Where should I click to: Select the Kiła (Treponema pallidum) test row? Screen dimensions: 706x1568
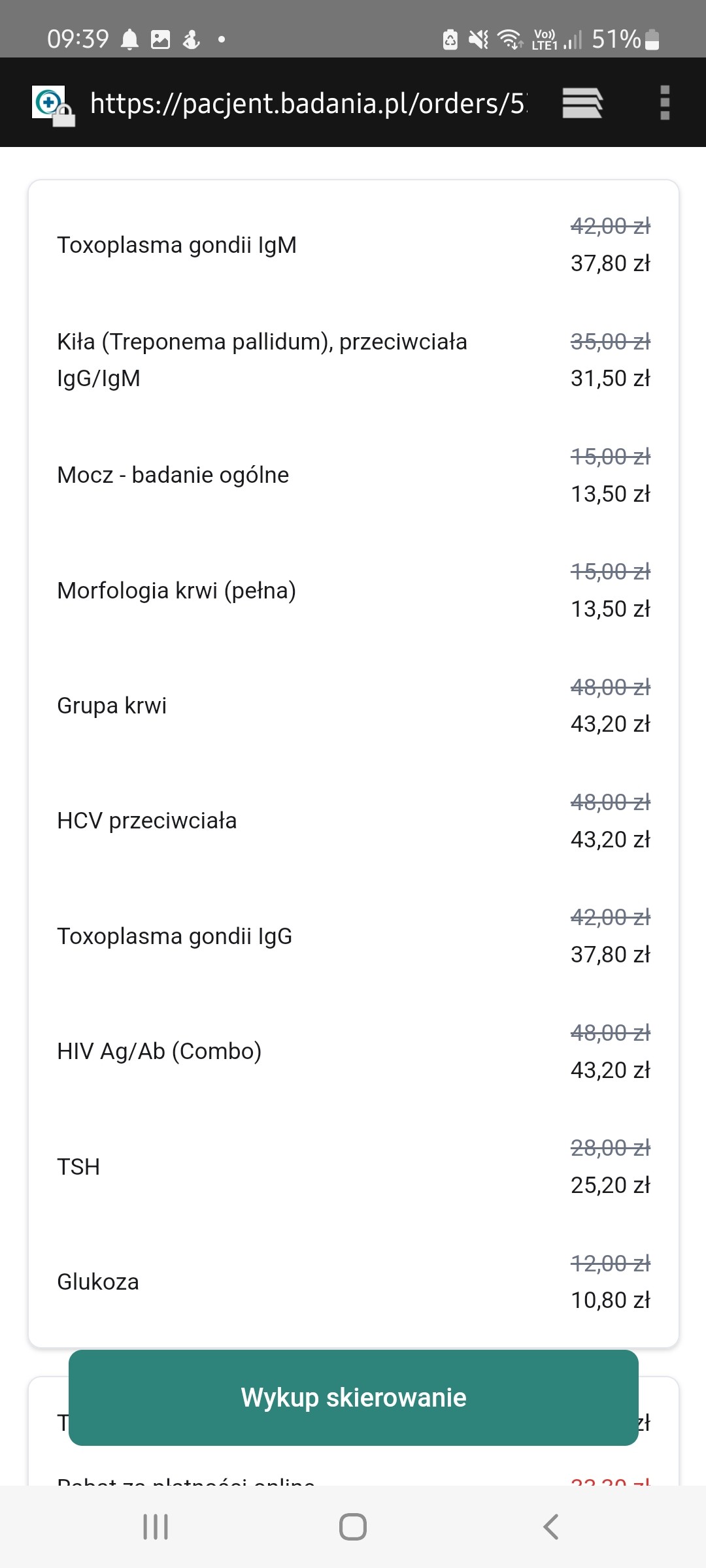click(261, 359)
